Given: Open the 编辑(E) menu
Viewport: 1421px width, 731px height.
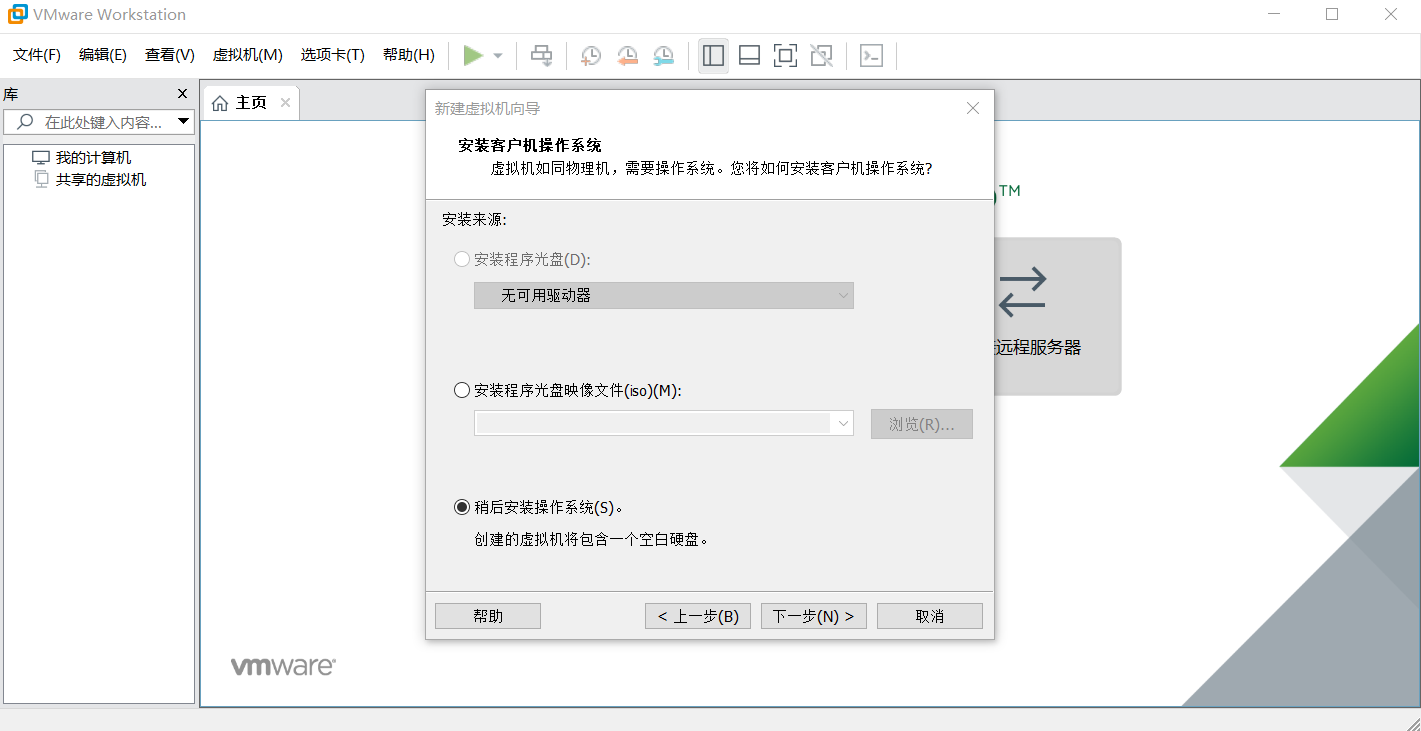Looking at the screenshot, I should (x=103, y=55).
